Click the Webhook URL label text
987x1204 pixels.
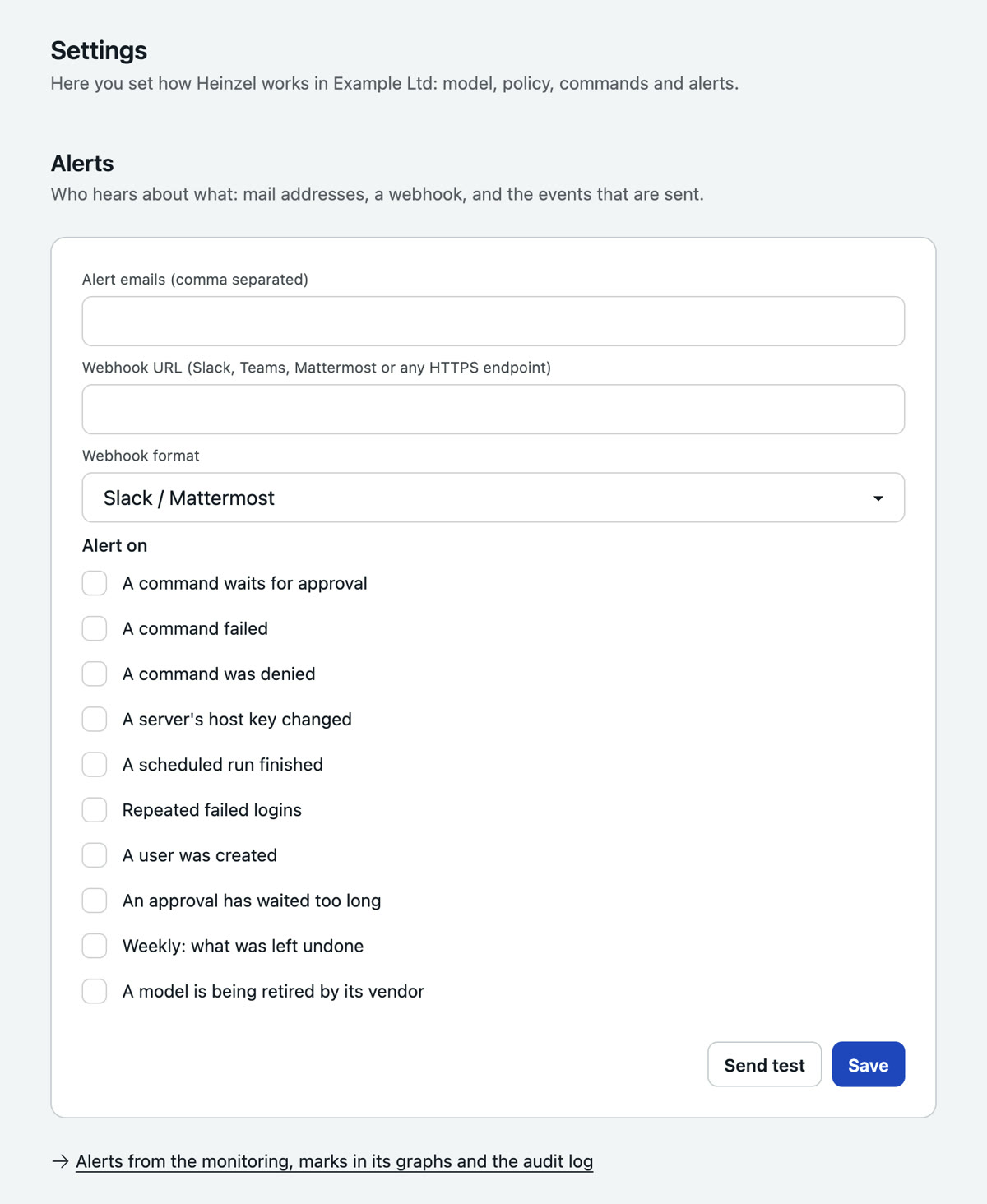317,368
